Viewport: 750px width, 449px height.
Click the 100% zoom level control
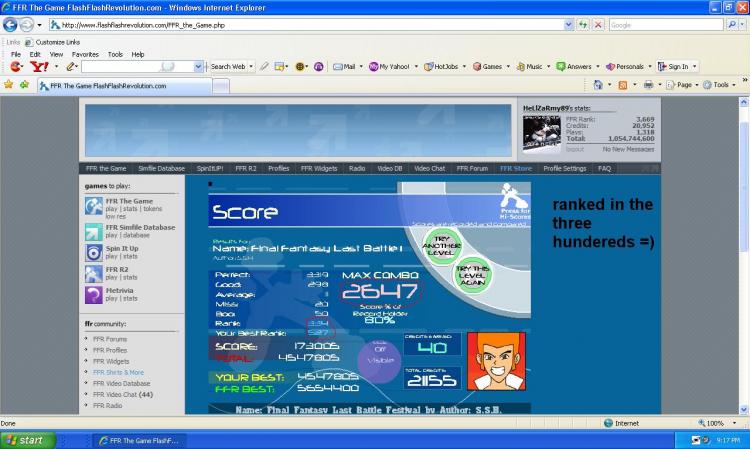pos(715,423)
